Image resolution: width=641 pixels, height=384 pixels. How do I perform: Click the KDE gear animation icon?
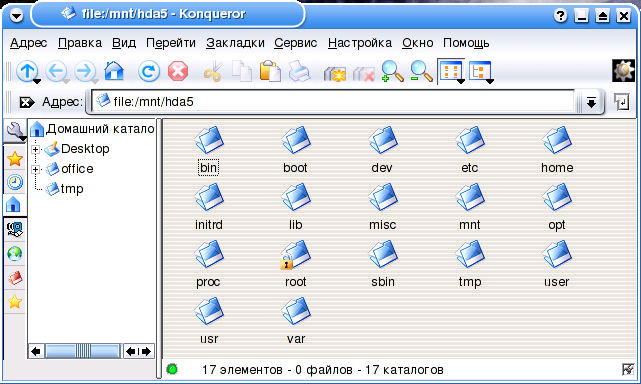click(x=623, y=71)
